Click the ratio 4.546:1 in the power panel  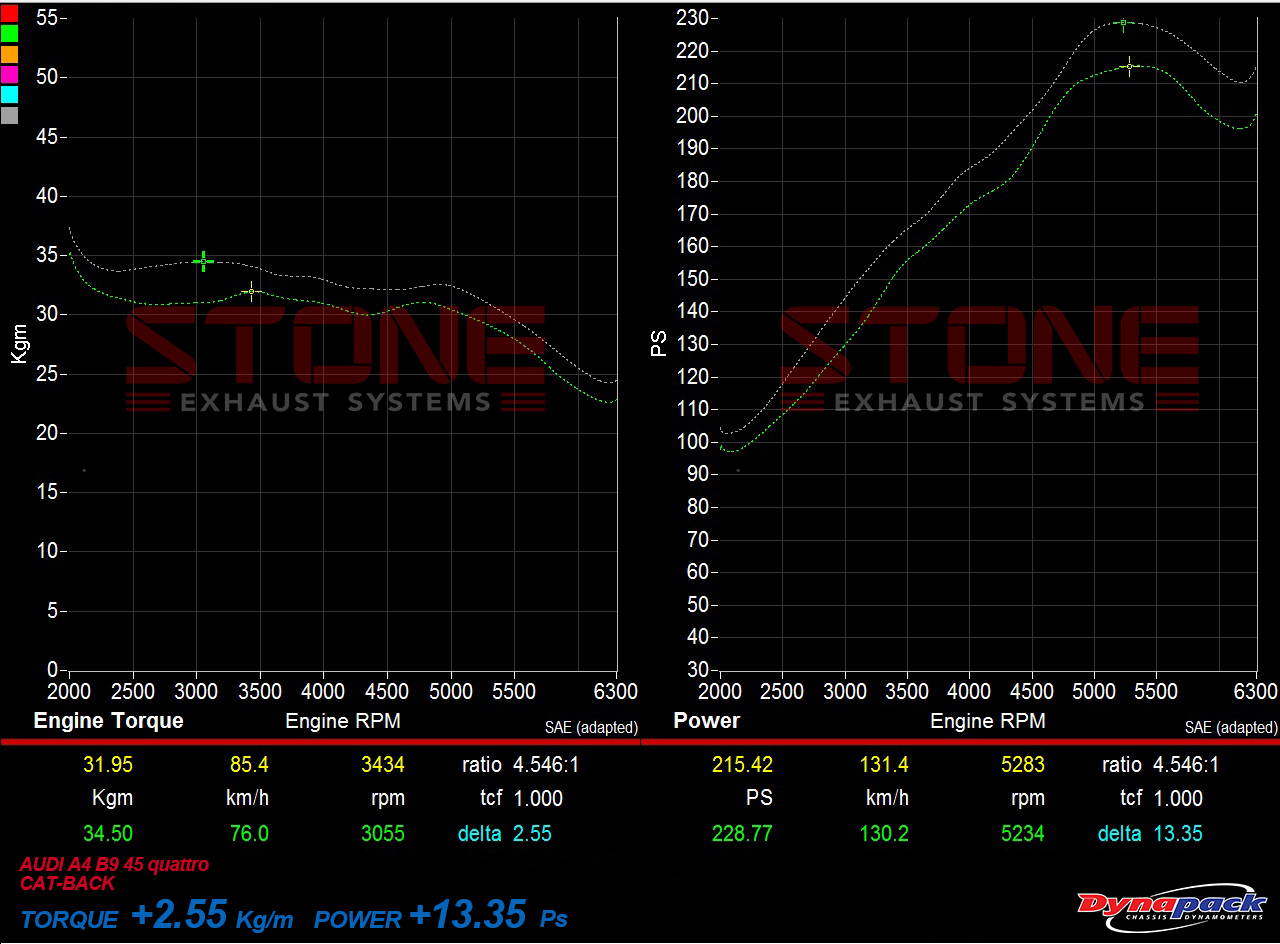tap(1161, 765)
